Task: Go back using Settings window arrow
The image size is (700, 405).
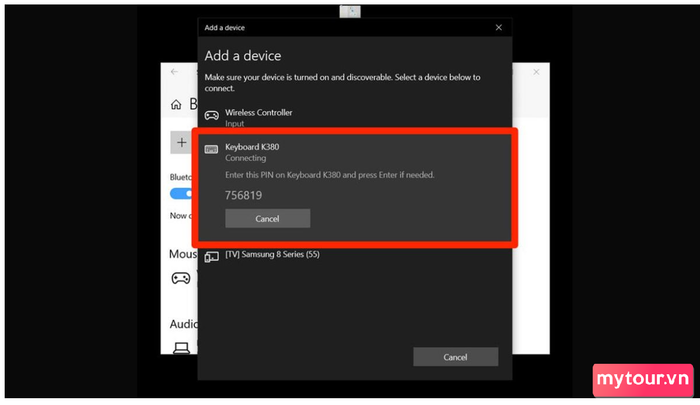Action: (x=174, y=71)
